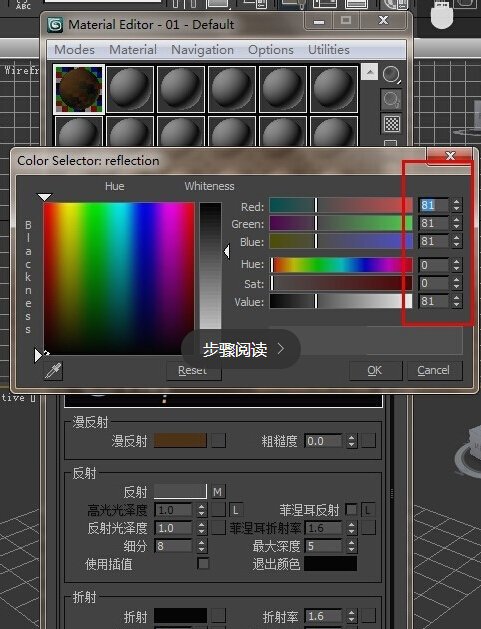This screenshot has width=481, height=629.
Task: Open the Utilities menu
Action: pyautogui.click(x=329, y=50)
